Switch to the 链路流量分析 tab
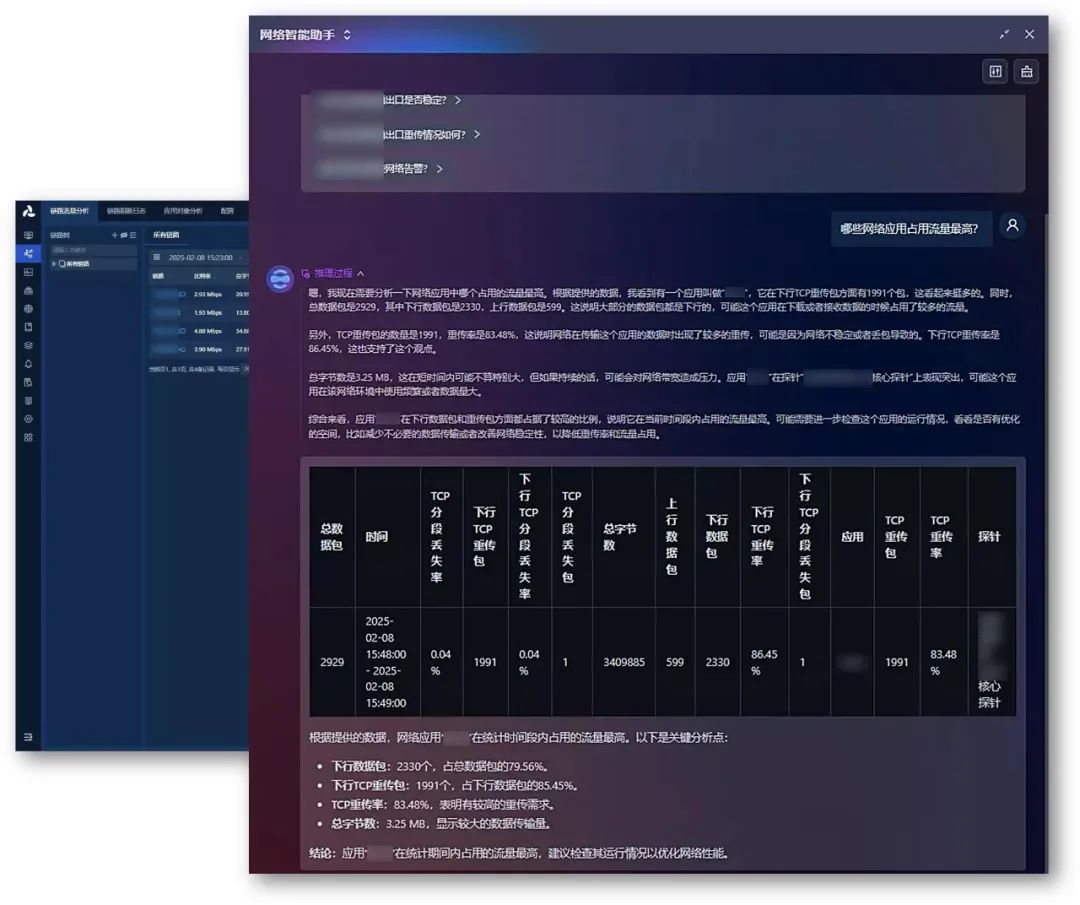The image size is (1080, 905). (70, 211)
